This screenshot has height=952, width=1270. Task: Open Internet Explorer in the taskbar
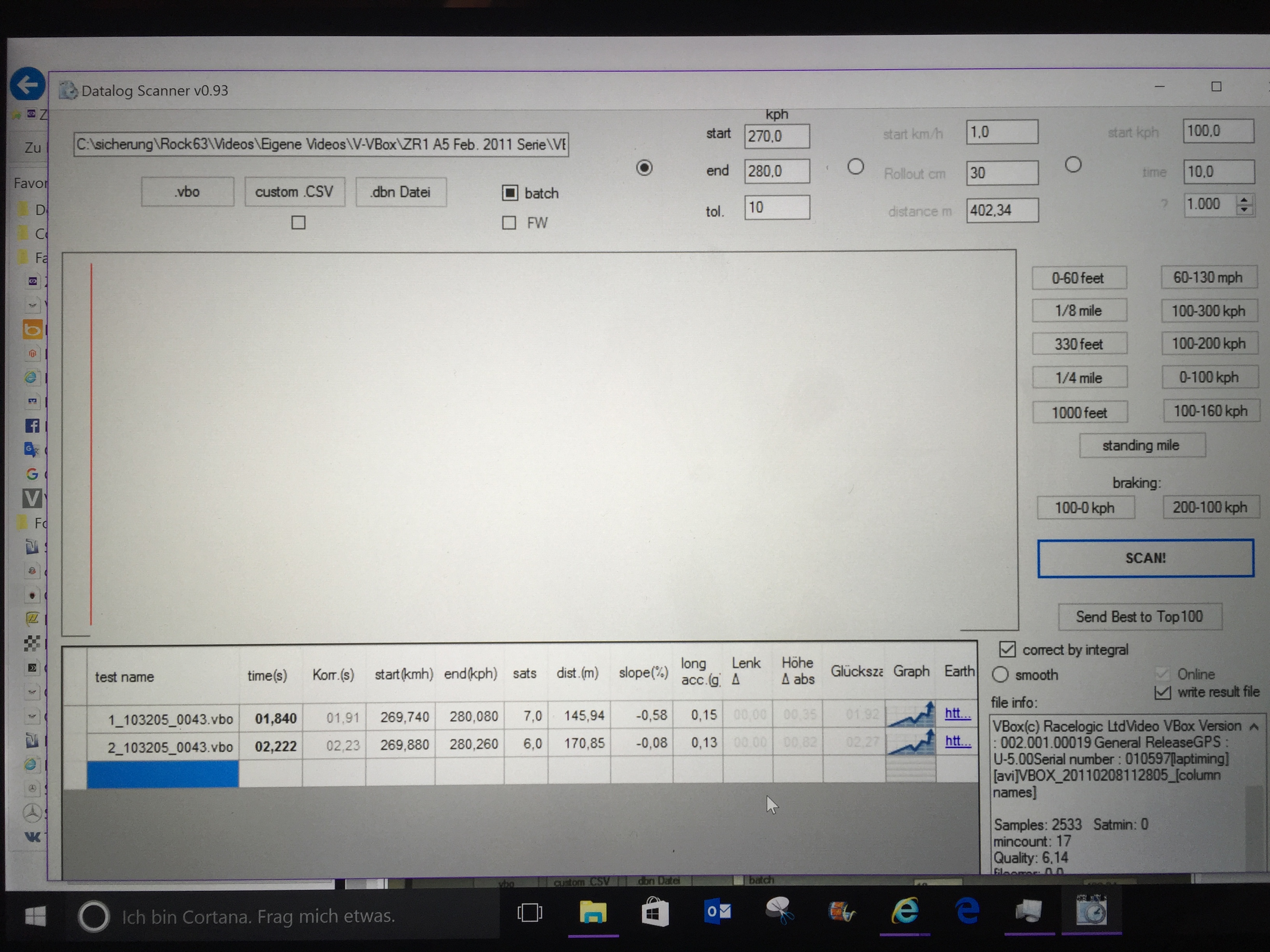coord(905,911)
